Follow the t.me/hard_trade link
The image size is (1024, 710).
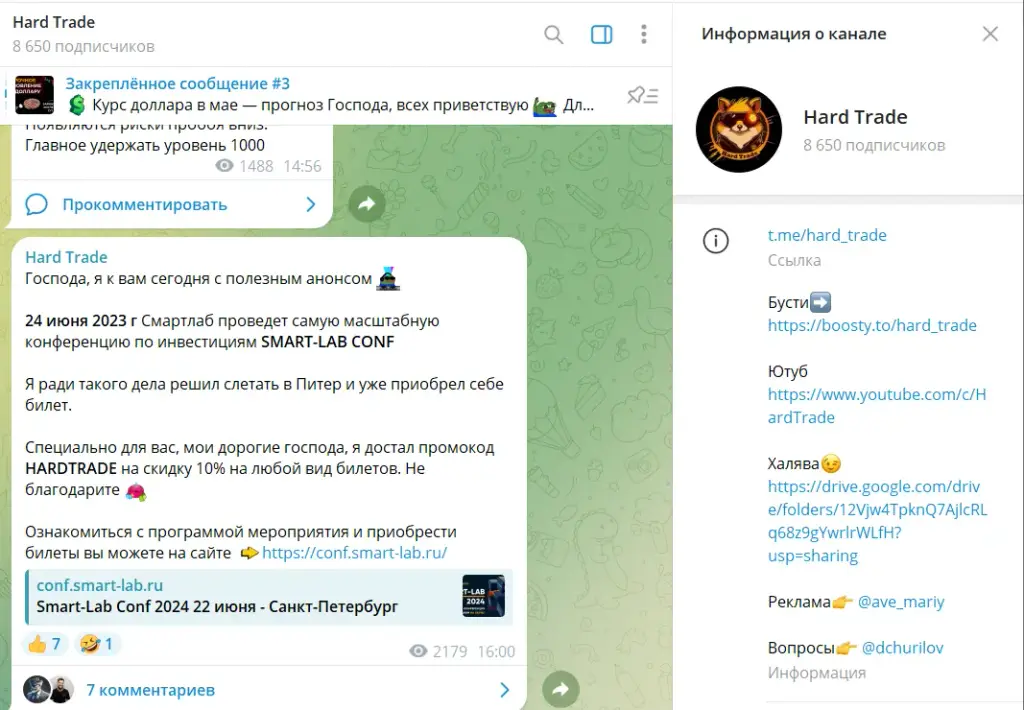[x=827, y=235]
